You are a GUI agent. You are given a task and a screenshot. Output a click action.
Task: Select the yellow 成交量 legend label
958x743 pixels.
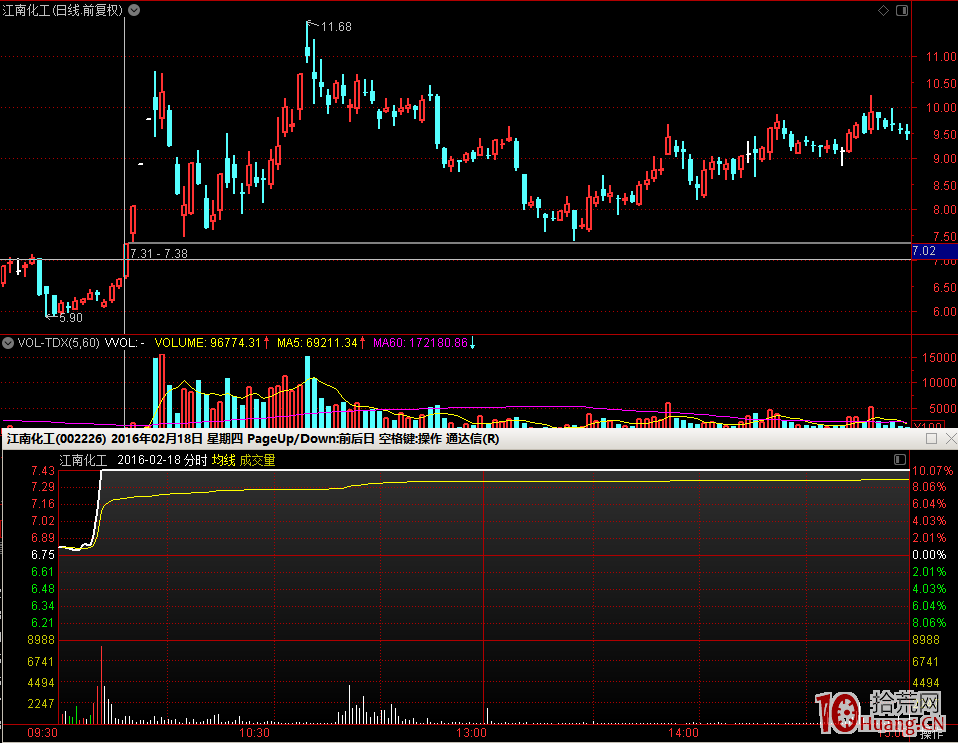tap(257, 460)
